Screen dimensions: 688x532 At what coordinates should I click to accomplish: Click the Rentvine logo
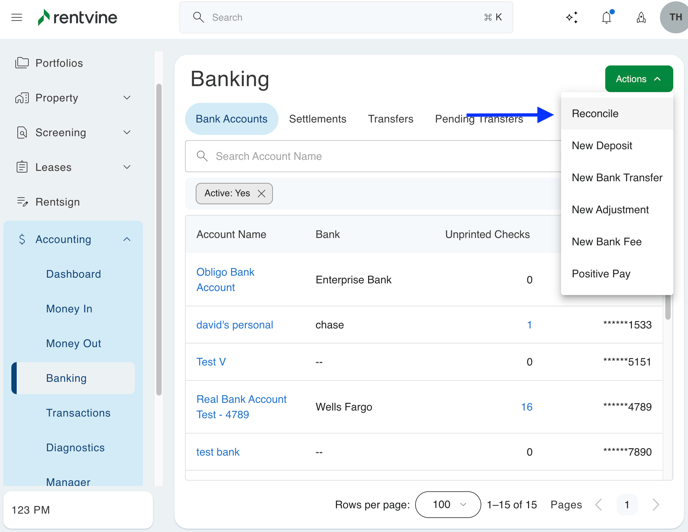click(78, 17)
